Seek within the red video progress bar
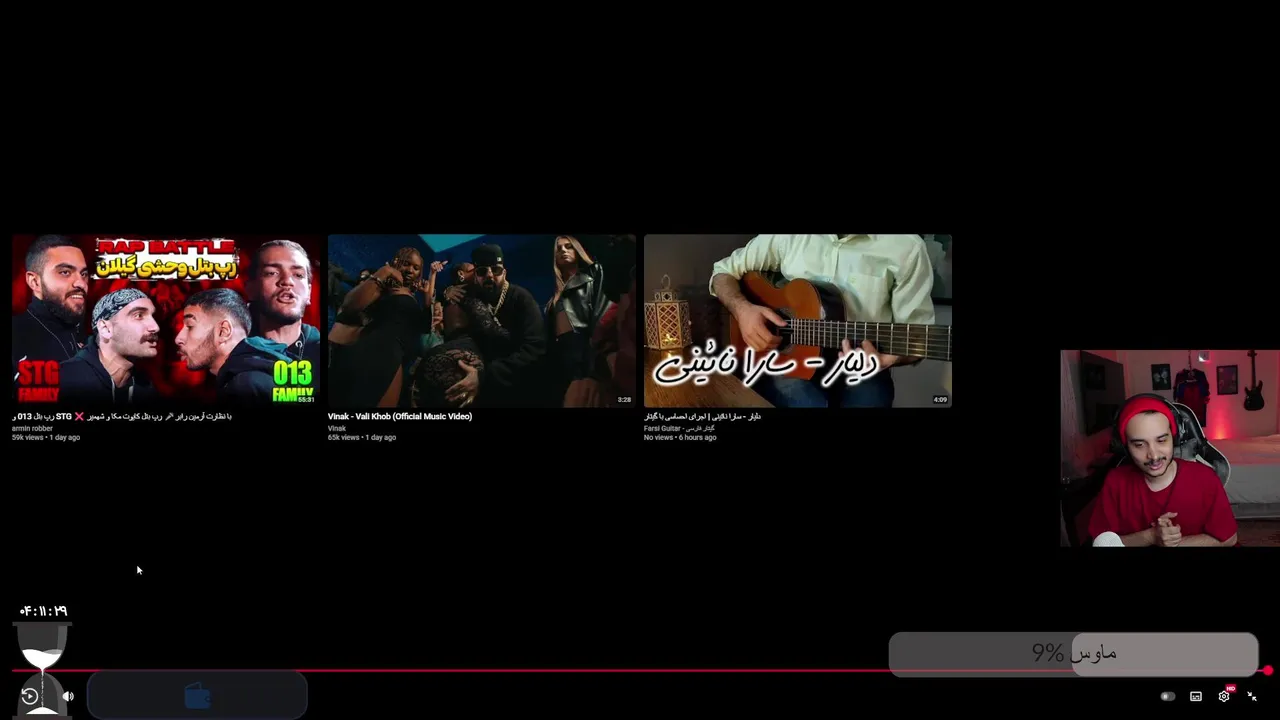The image size is (1280, 720). tap(640, 671)
